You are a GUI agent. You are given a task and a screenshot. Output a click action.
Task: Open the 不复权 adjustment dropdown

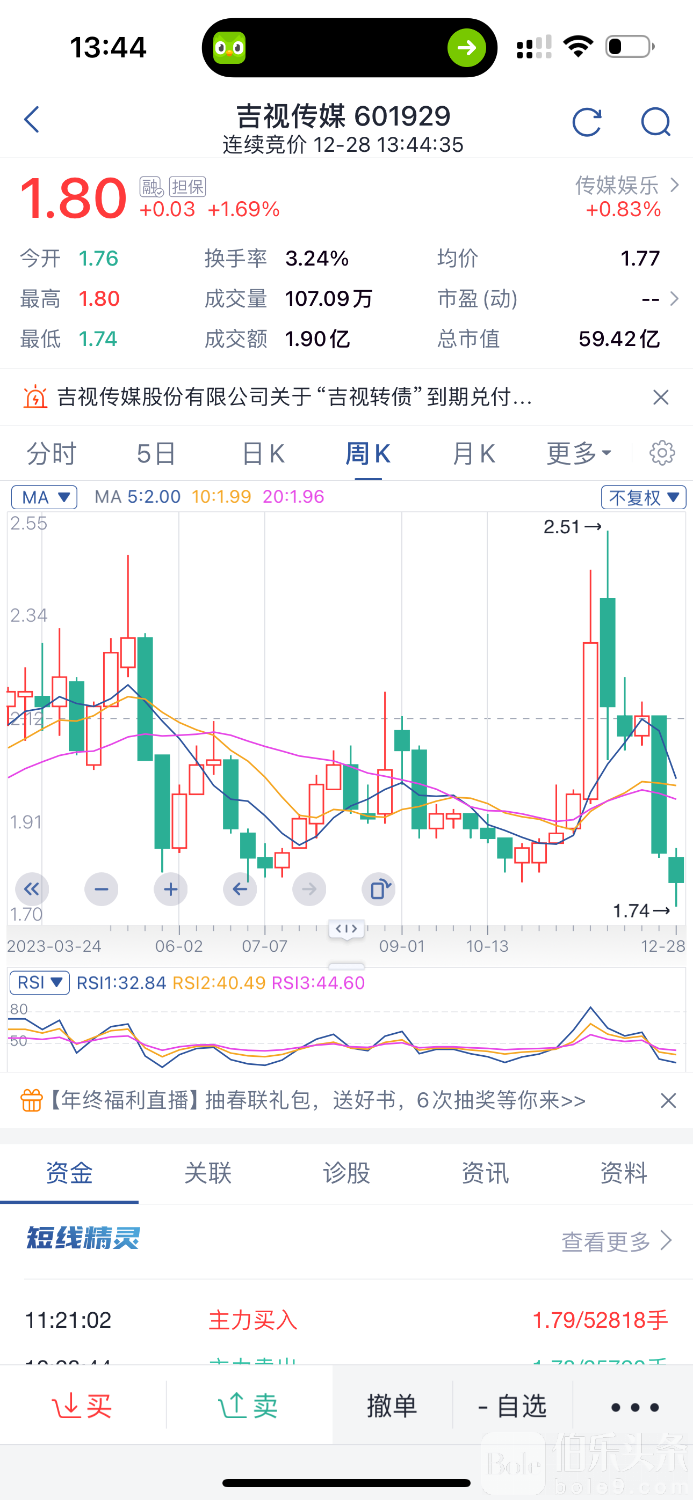coord(643,497)
